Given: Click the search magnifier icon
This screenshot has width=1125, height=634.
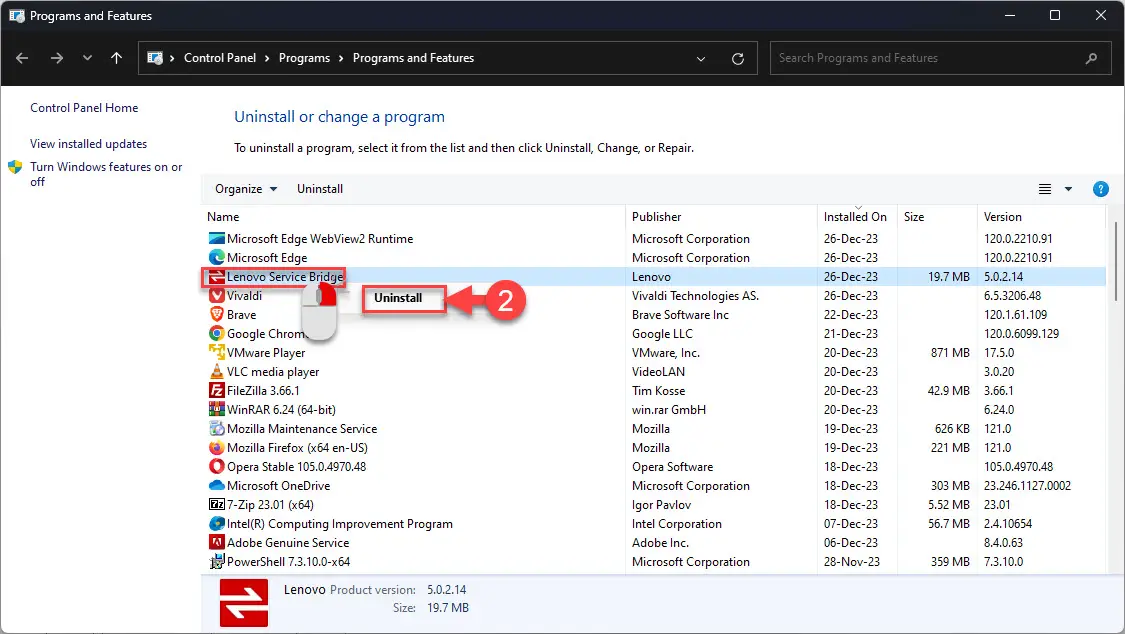Looking at the screenshot, I should point(1091,58).
